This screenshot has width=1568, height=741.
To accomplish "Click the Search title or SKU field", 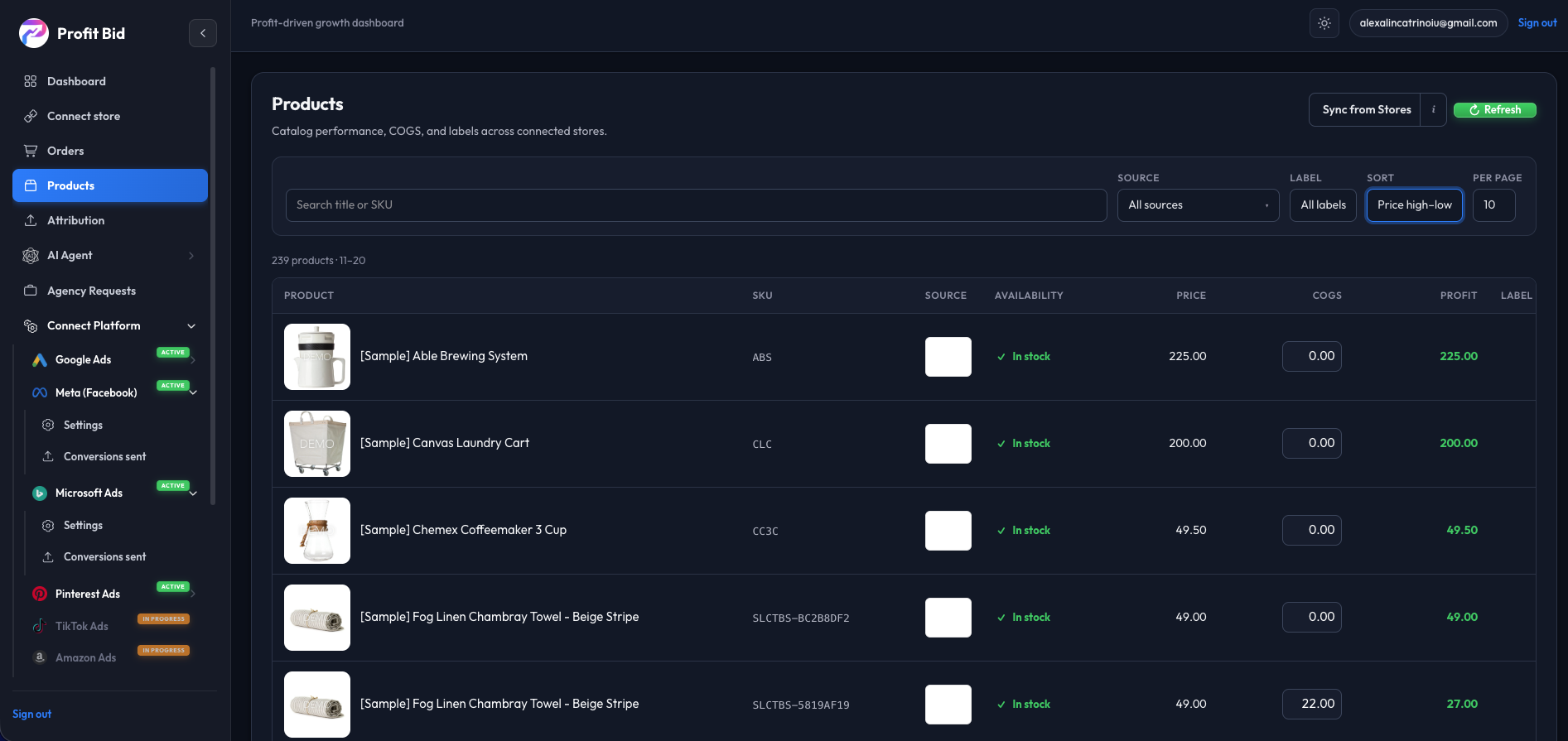I will tap(696, 205).
